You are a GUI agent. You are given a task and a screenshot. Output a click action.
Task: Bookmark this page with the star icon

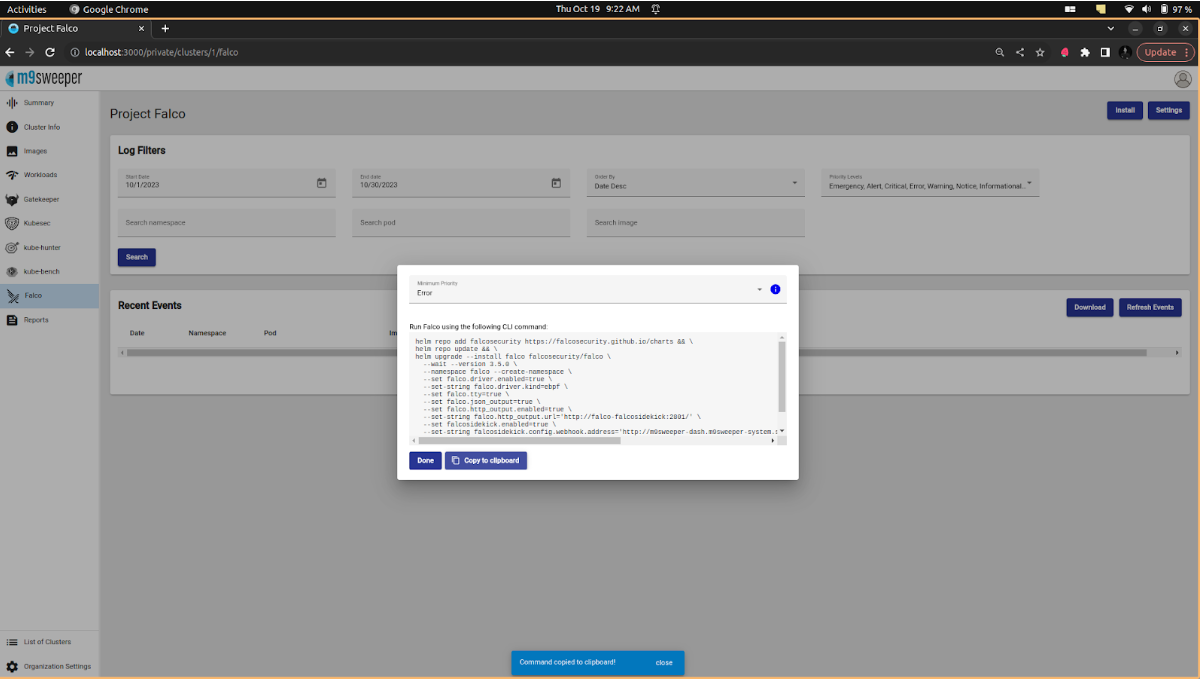[1040, 52]
